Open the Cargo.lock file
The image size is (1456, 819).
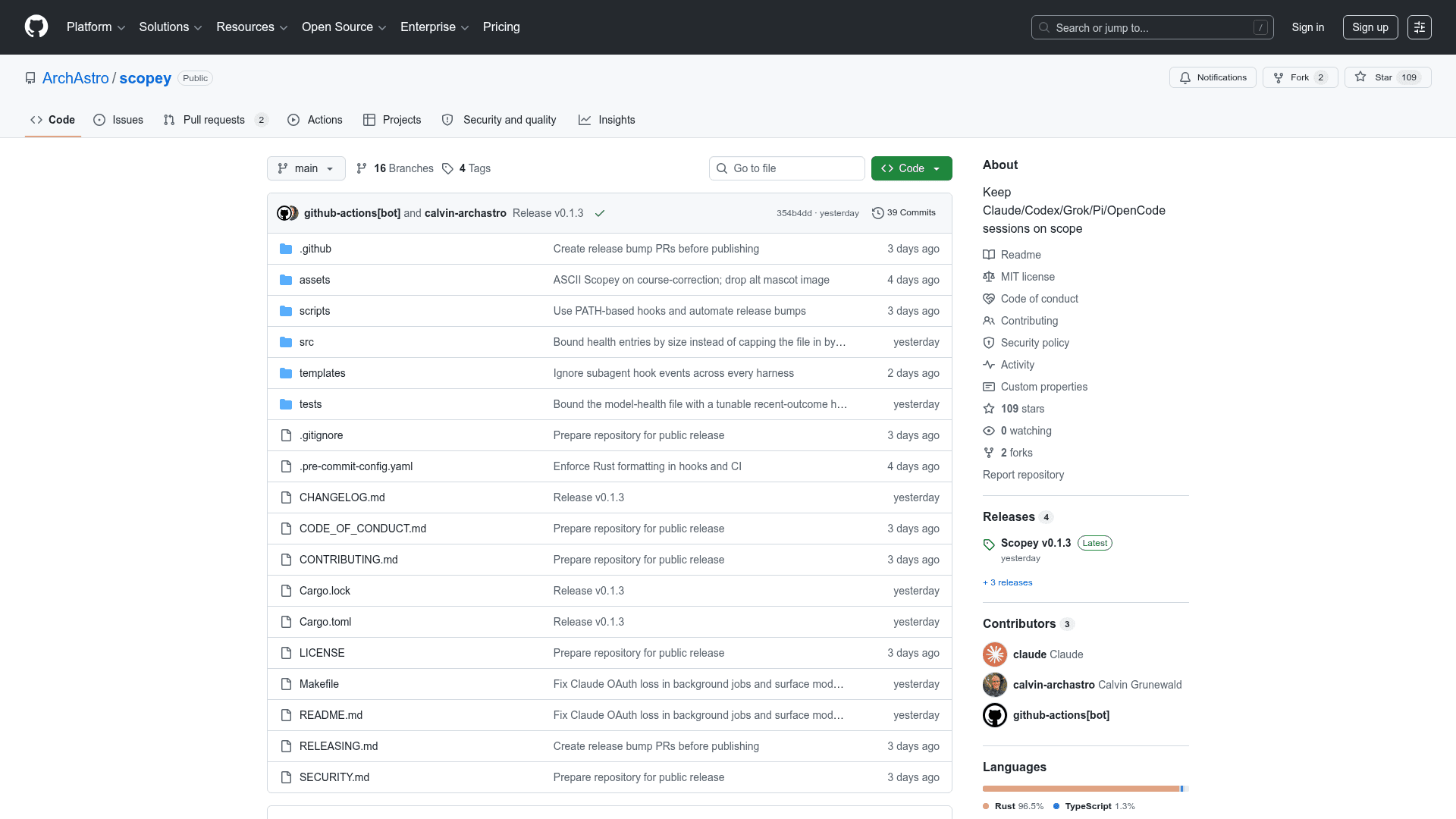tap(325, 591)
